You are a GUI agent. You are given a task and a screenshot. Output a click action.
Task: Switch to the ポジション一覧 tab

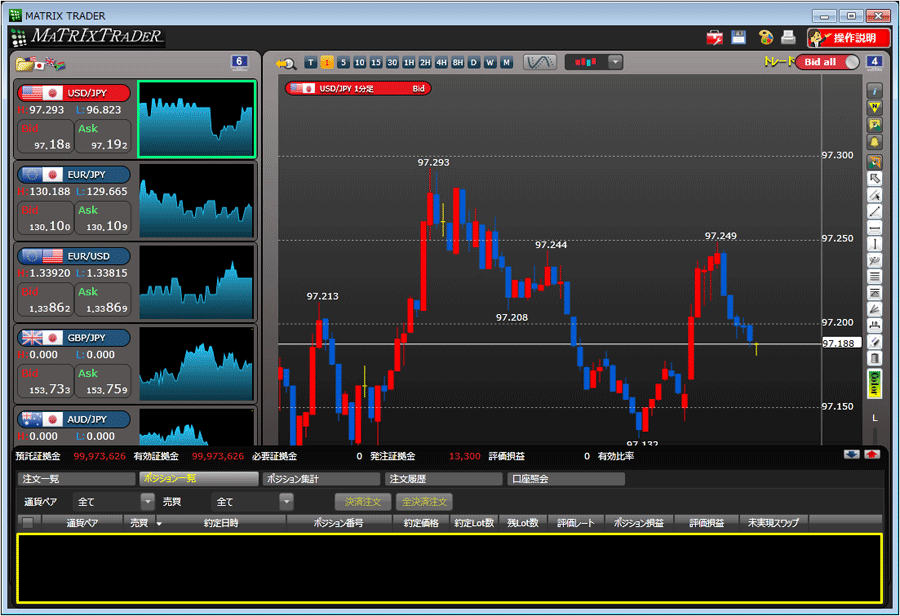(199, 479)
